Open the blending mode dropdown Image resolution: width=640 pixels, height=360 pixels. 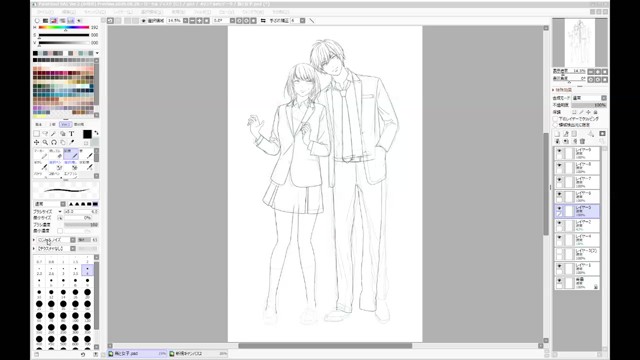[x=589, y=98]
